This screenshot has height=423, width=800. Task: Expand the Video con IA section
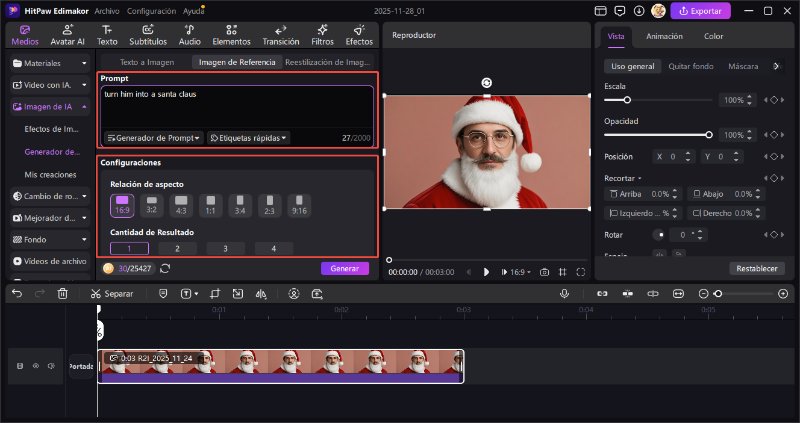point(50,85)
